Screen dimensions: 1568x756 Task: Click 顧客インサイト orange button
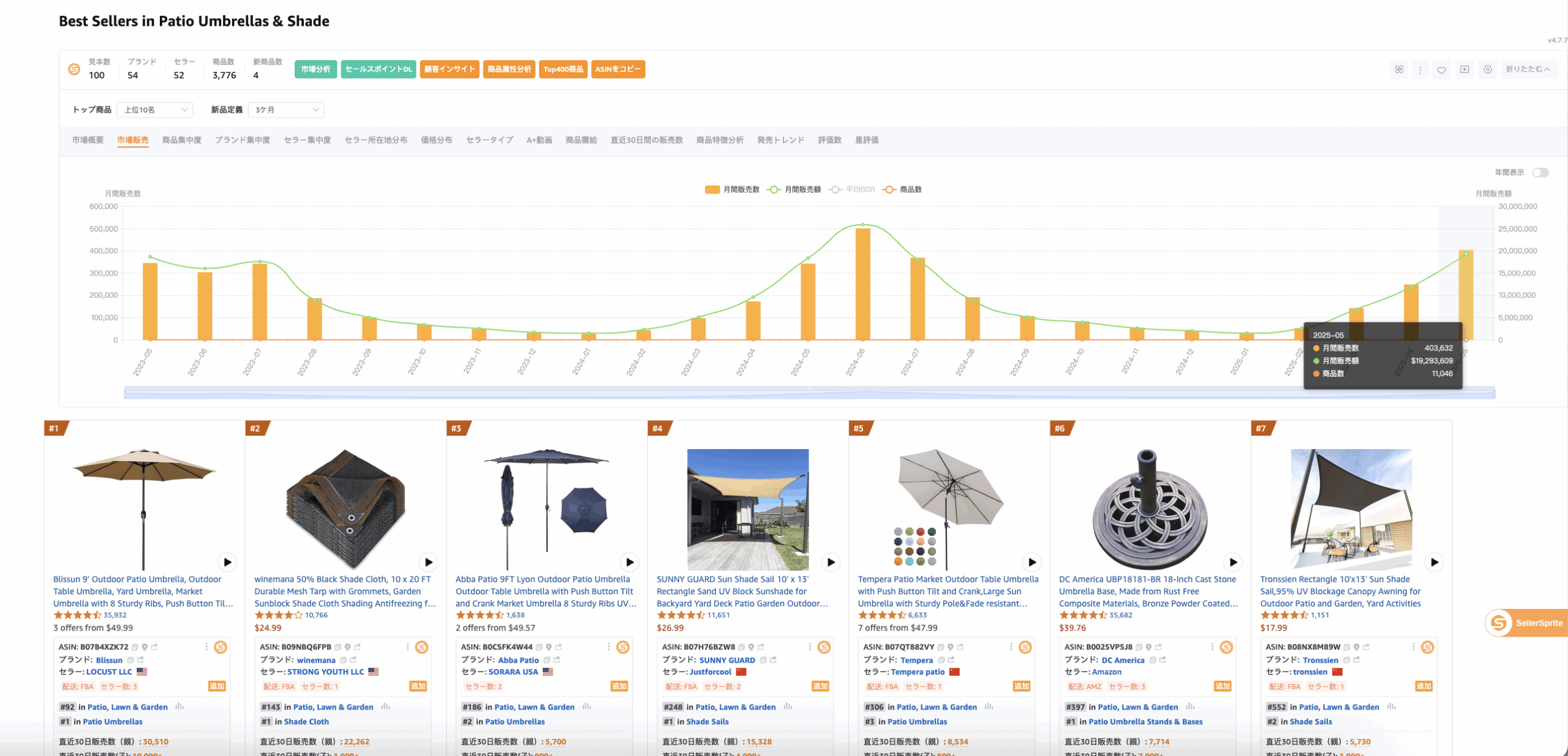(x=450, y=69)
